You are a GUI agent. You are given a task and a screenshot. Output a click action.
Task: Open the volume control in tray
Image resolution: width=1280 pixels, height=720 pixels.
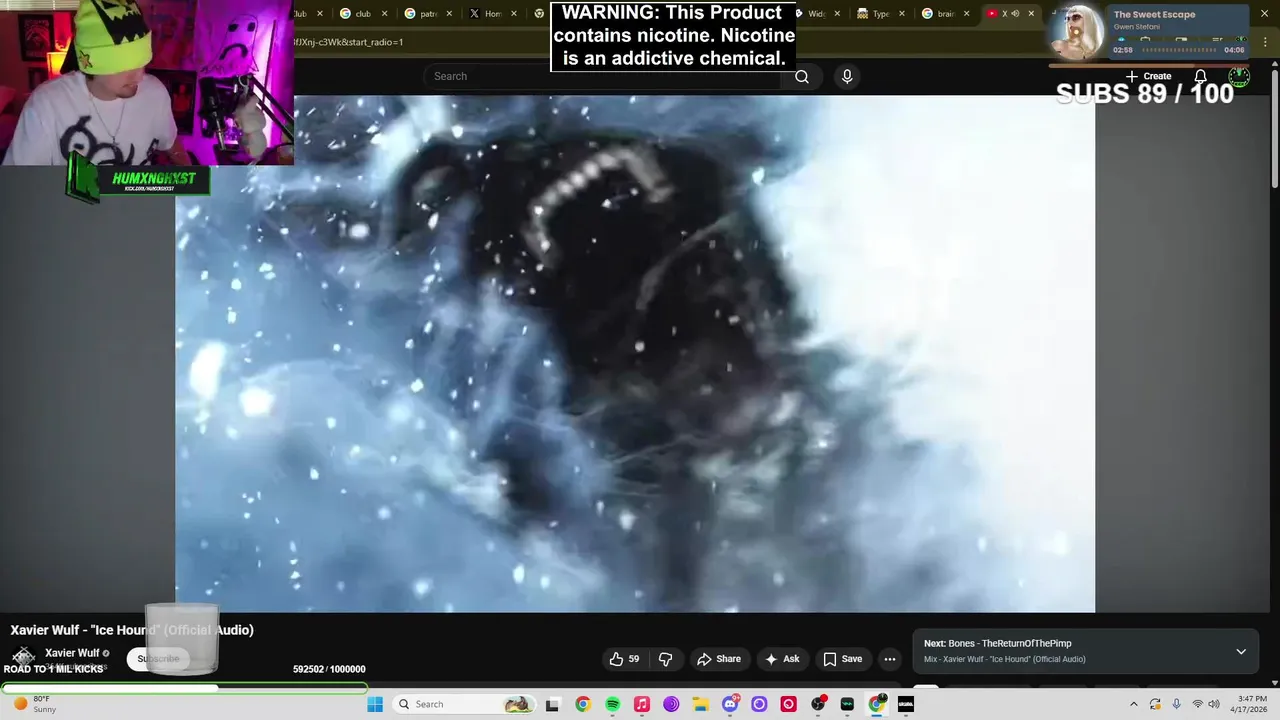coord(1214,704)
